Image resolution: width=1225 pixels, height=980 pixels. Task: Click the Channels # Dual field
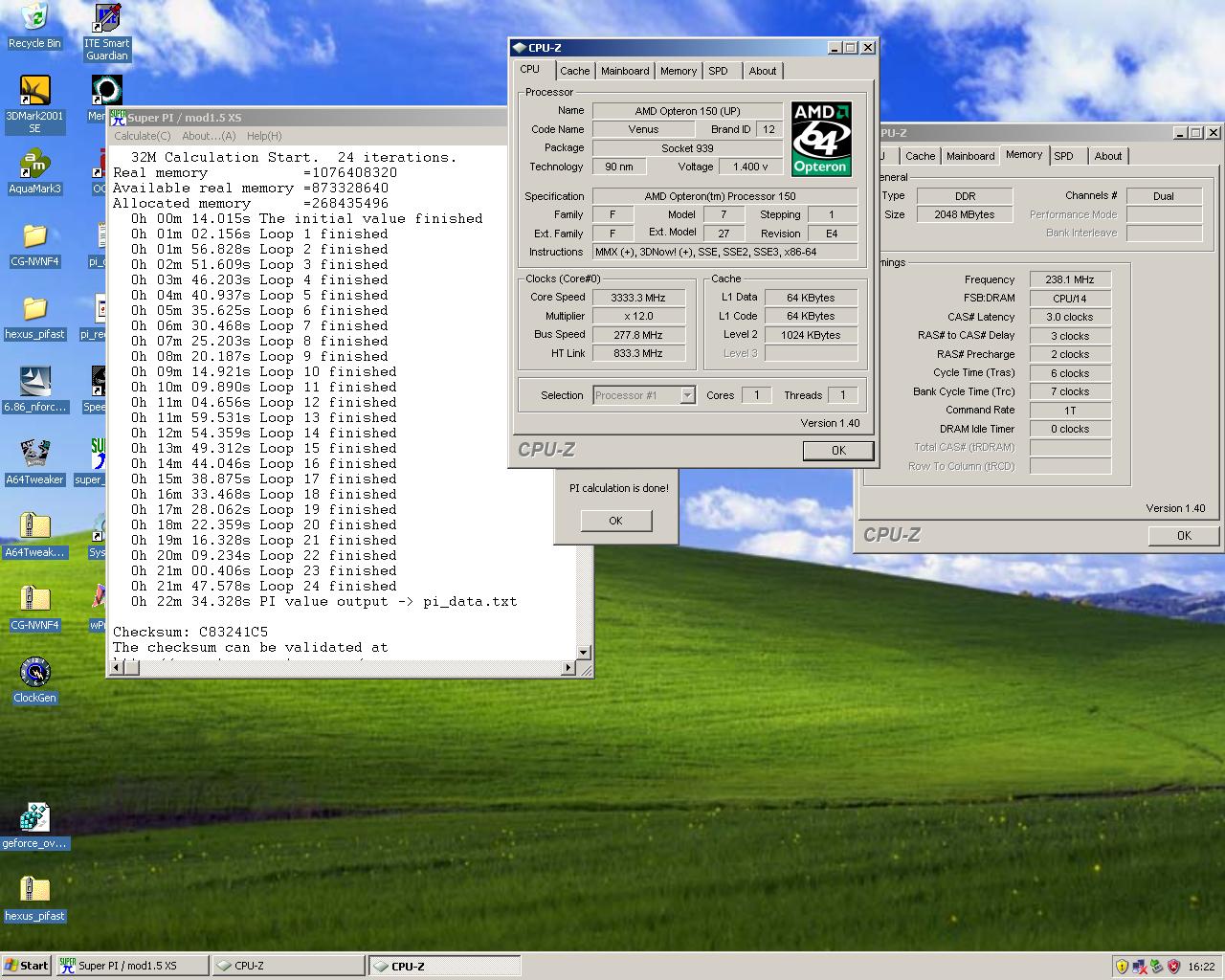(1164, 196)
